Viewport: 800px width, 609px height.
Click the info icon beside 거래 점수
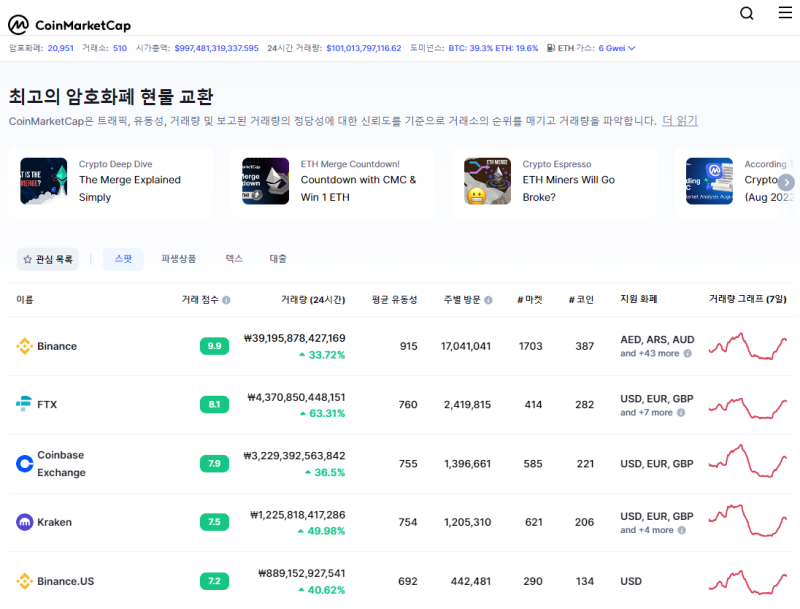227,300
